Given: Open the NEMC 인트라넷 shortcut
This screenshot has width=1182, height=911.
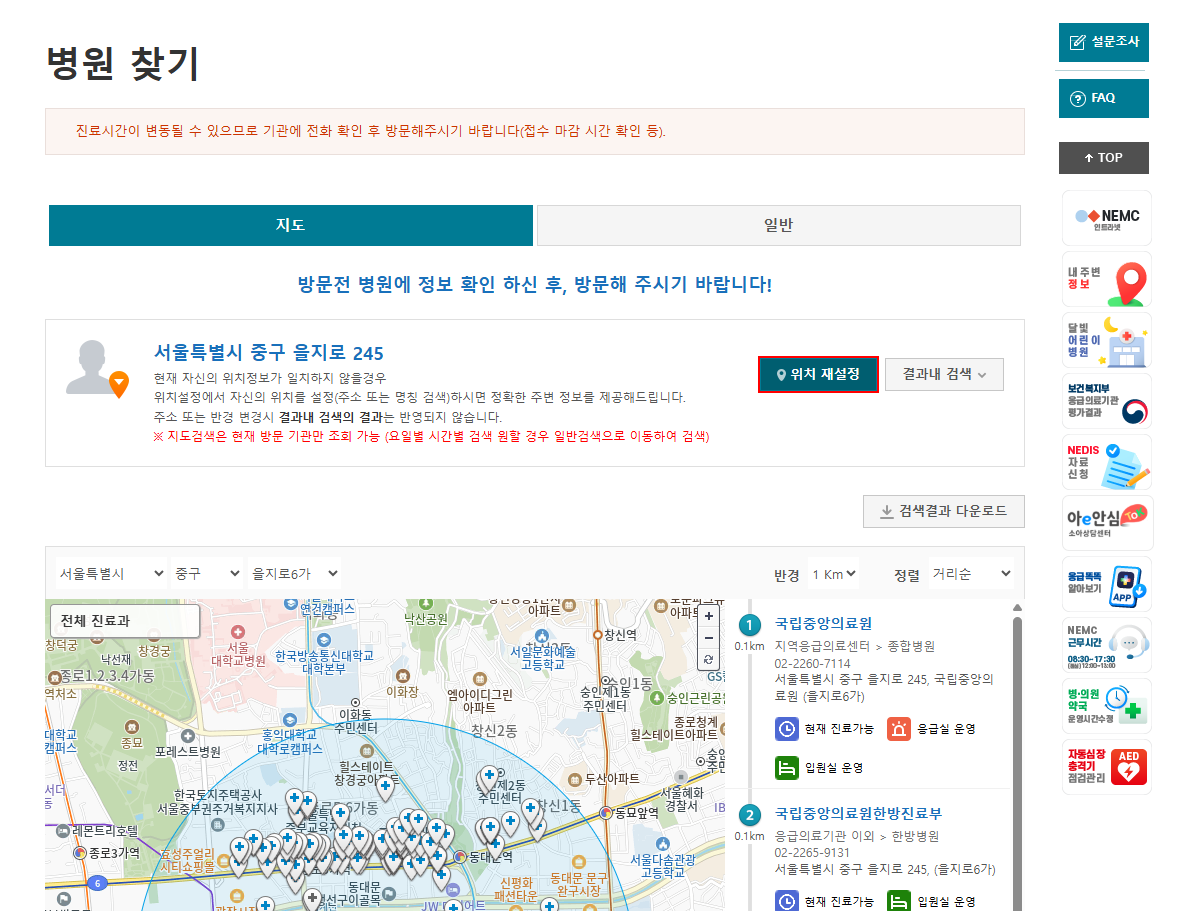Looking at the screenshot, I should click(x=1107, y=219).
